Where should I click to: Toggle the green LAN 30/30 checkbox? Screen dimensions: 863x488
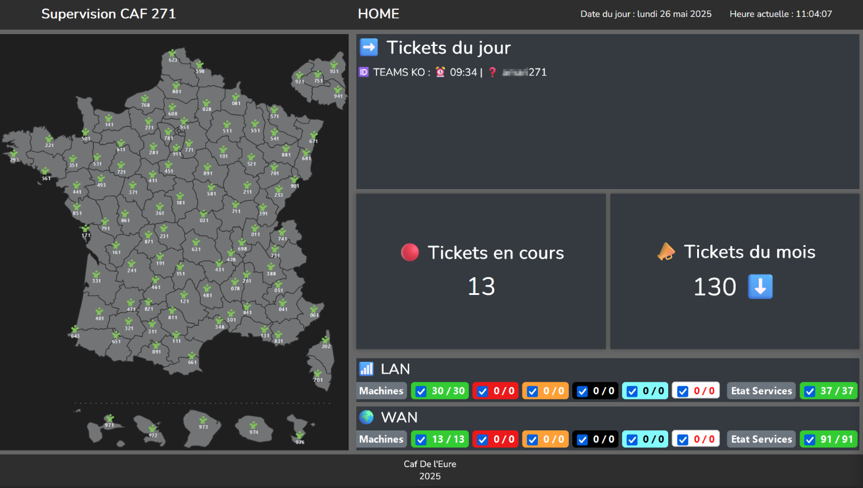pyautogui.click(x=421, y=391)
